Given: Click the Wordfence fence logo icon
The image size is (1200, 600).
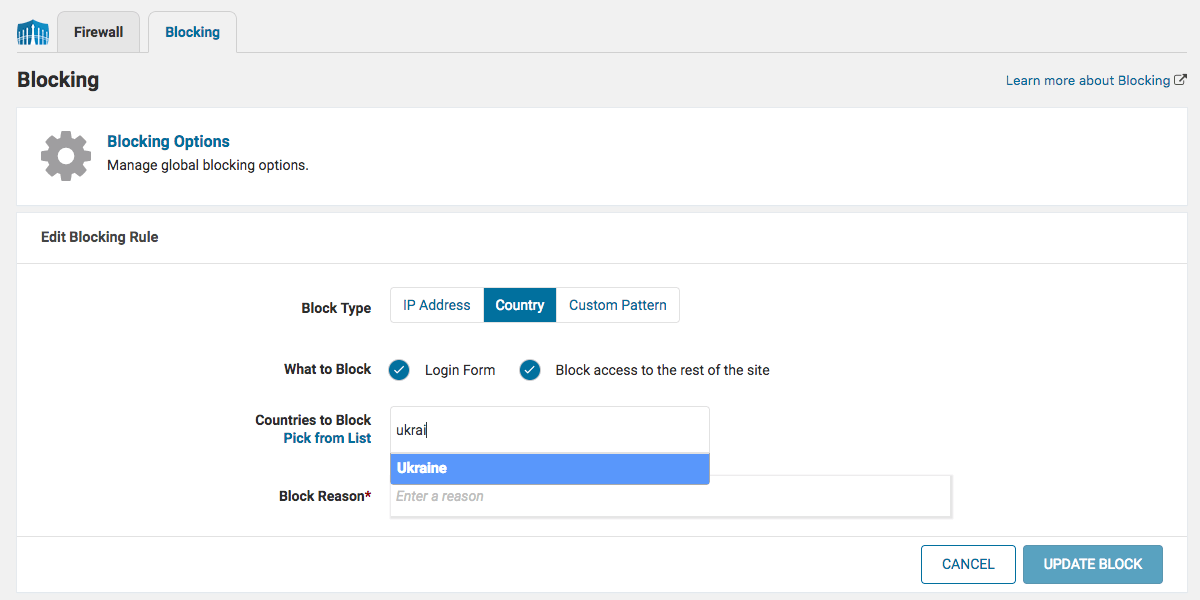Looking at the screenshot, I should (x=33, y=33).
